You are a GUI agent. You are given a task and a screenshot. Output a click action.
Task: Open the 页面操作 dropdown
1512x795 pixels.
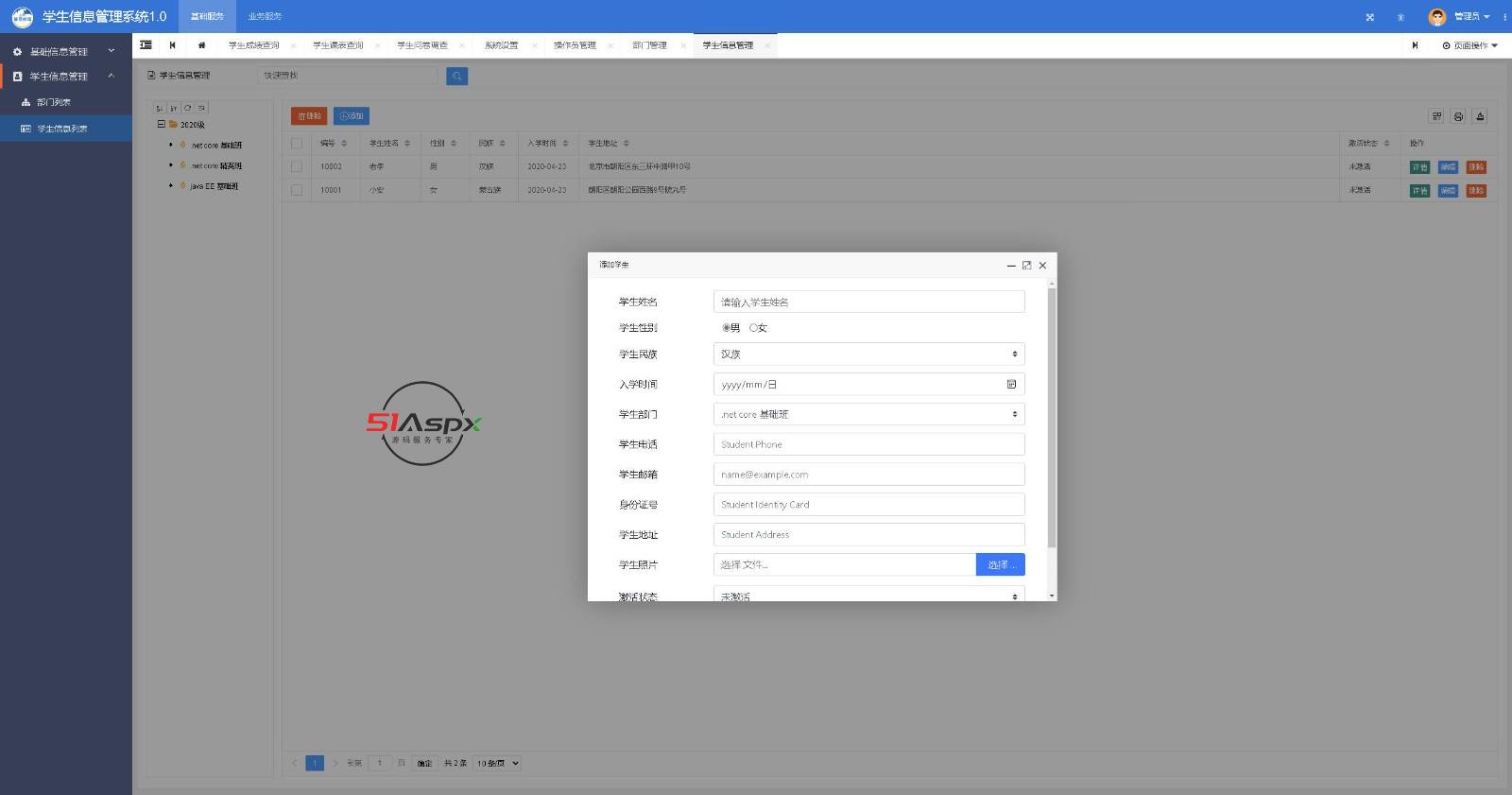(1470, 45)
